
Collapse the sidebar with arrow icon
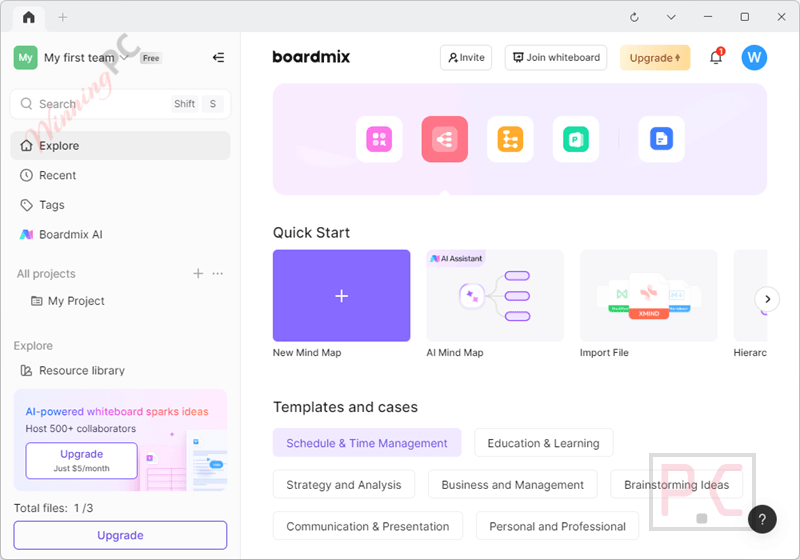coord(218,58)
